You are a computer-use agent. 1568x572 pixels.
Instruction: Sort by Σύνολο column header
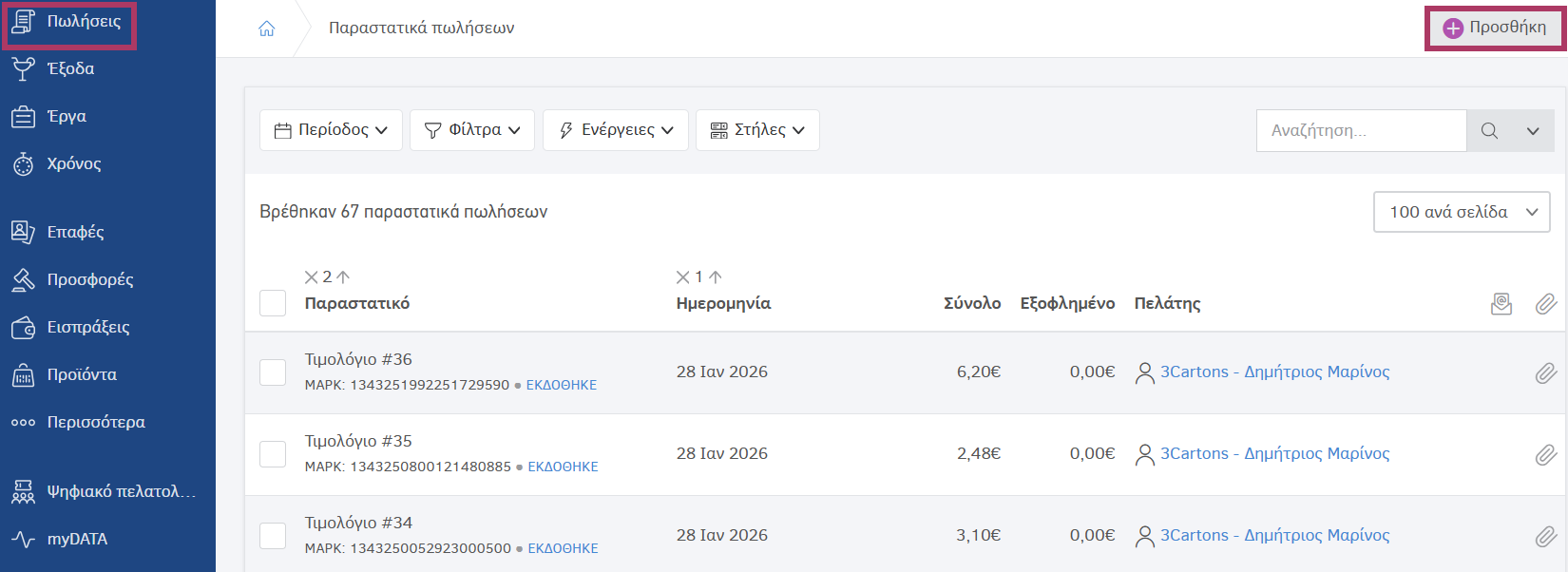pyautogui.click(x=972, y=303)
